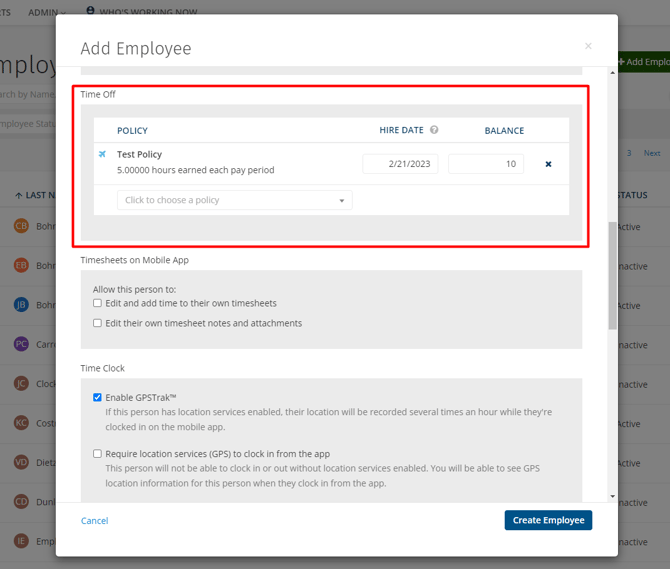Click the green Add Employee button behind dialog

pos(645,62)
